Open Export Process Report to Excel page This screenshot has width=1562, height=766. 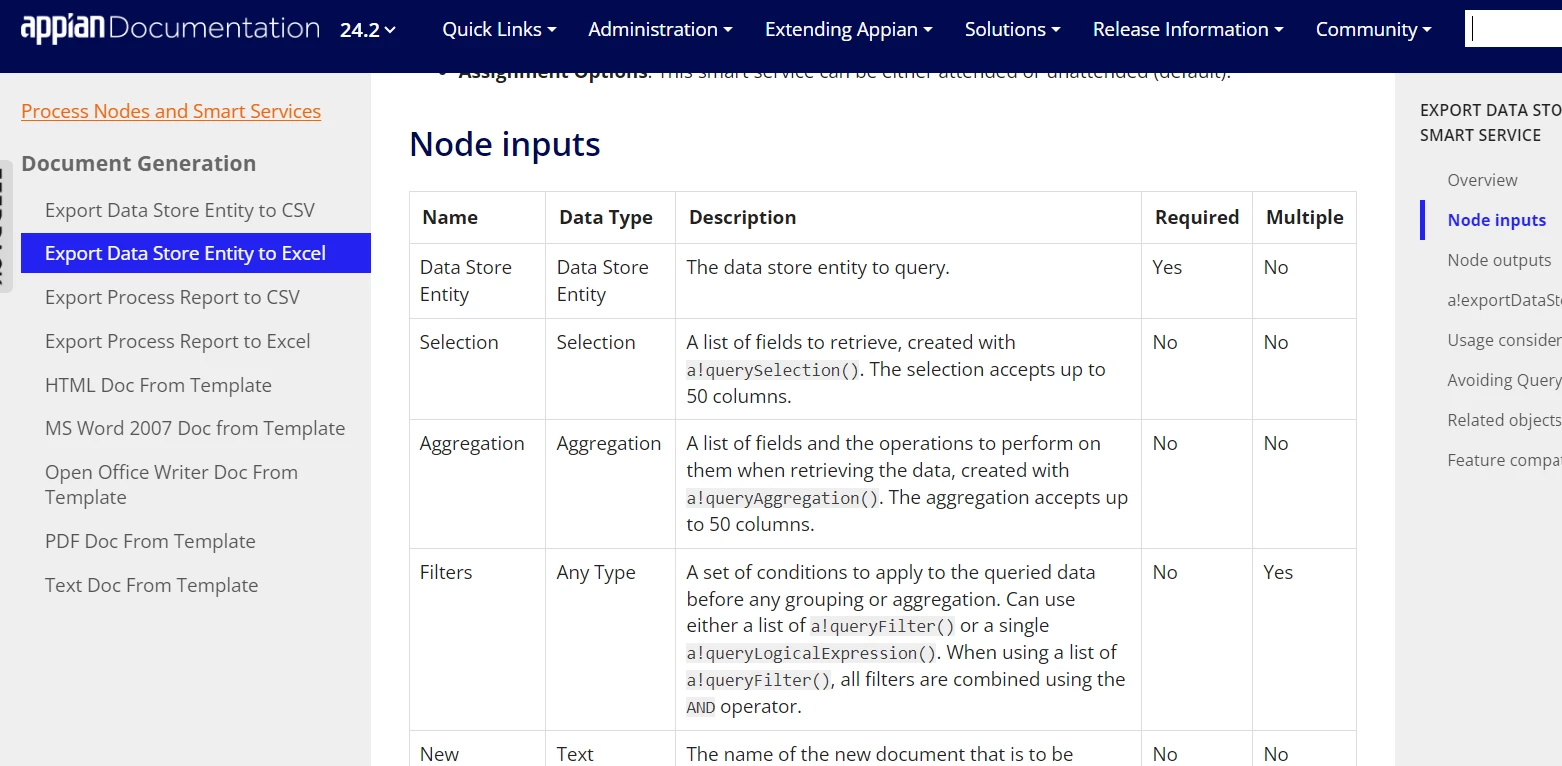tap(178, 341)
